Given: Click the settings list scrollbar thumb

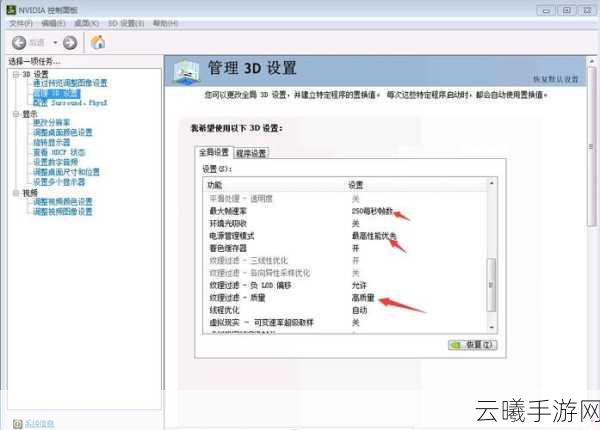Looking at the screenshot, I should click(491, 285).
